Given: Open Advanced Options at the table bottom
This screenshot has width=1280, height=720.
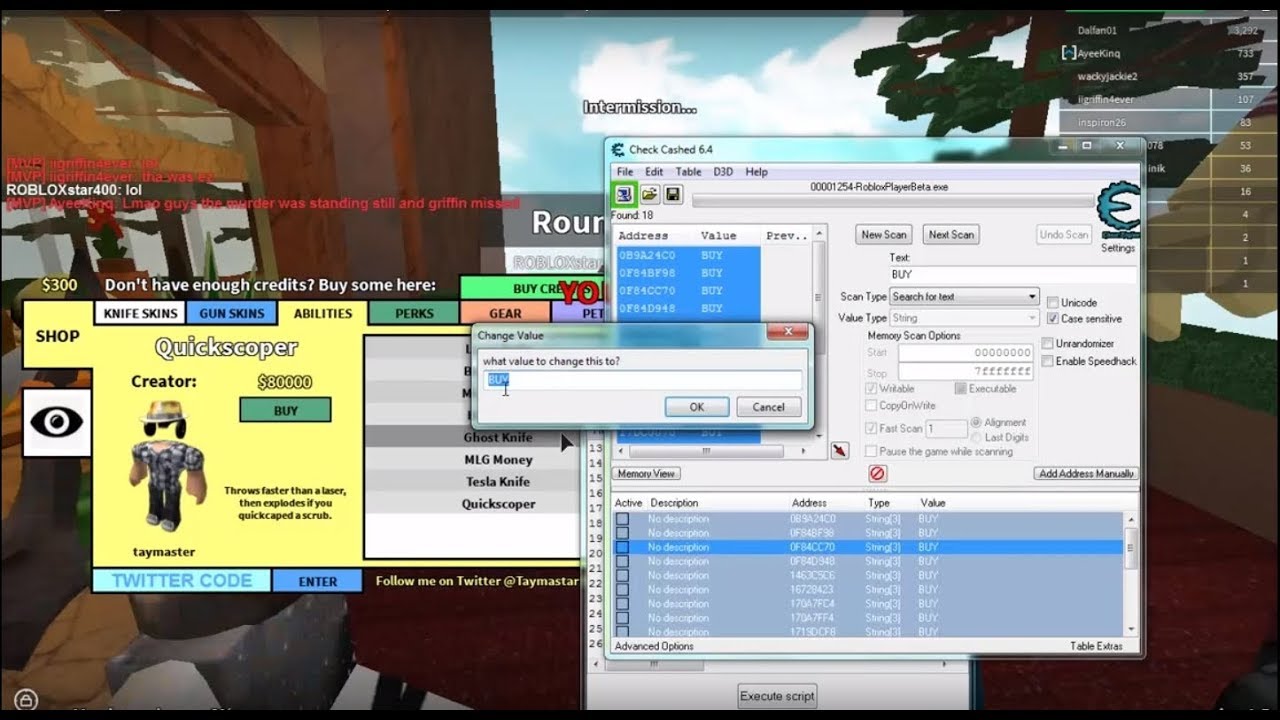Looking at the screenshot, I should pyautogui.click(x=654, y=646).
